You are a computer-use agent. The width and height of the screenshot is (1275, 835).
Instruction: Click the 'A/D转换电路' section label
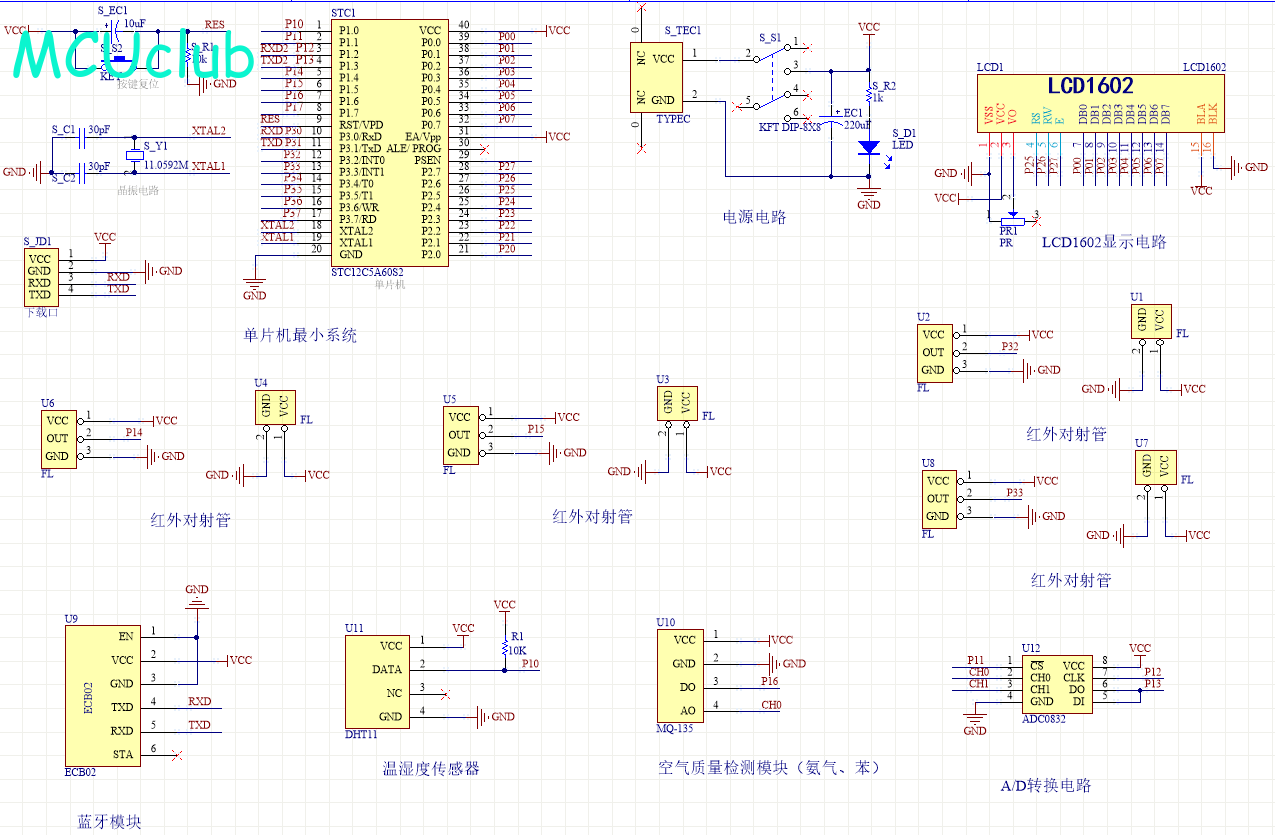1045,786
